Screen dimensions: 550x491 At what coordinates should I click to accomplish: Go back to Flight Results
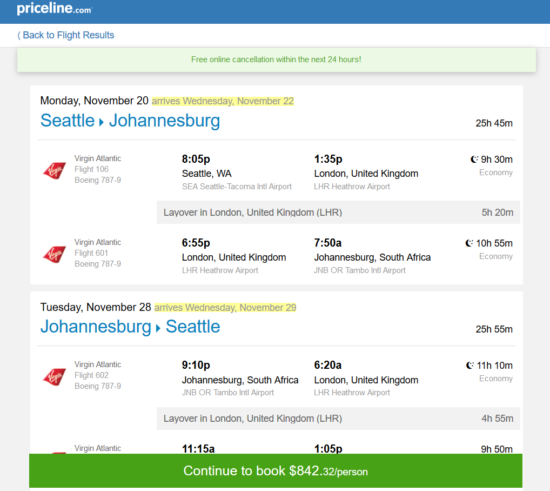66,35
